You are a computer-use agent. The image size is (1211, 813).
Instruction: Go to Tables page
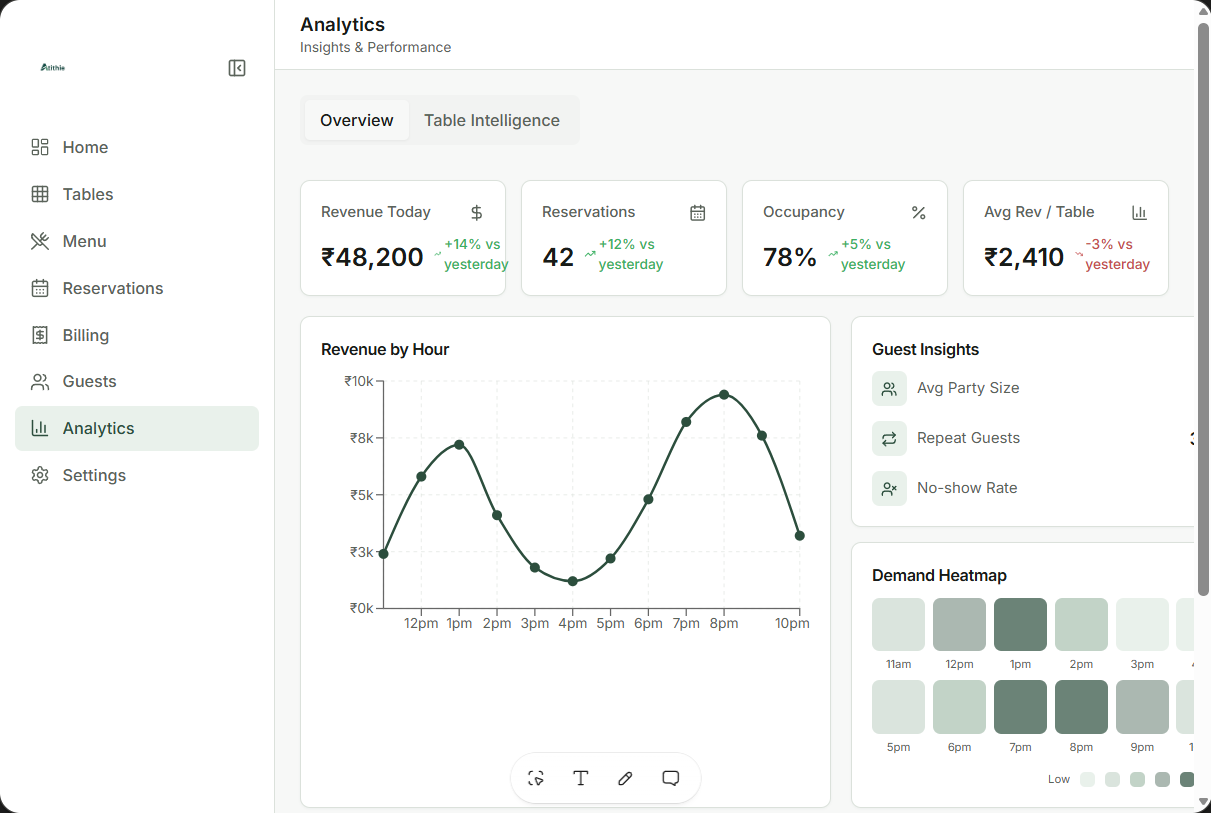137,194
